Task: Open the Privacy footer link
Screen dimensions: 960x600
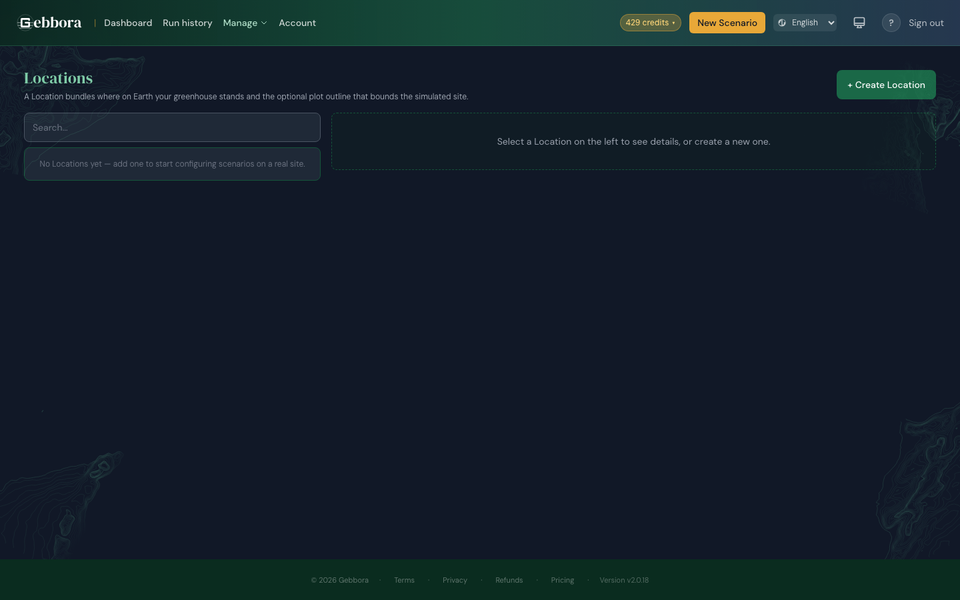Action: [x=455, y=580]
